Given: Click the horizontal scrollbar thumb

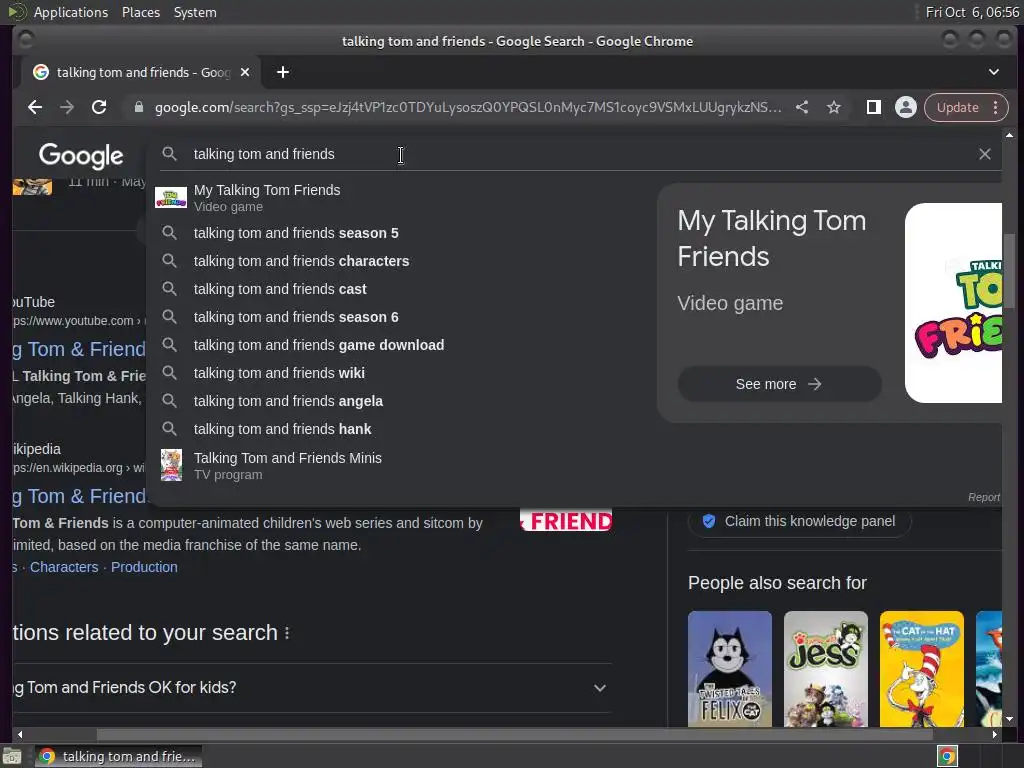Looking at the screenshot, I should coord(515,735).
